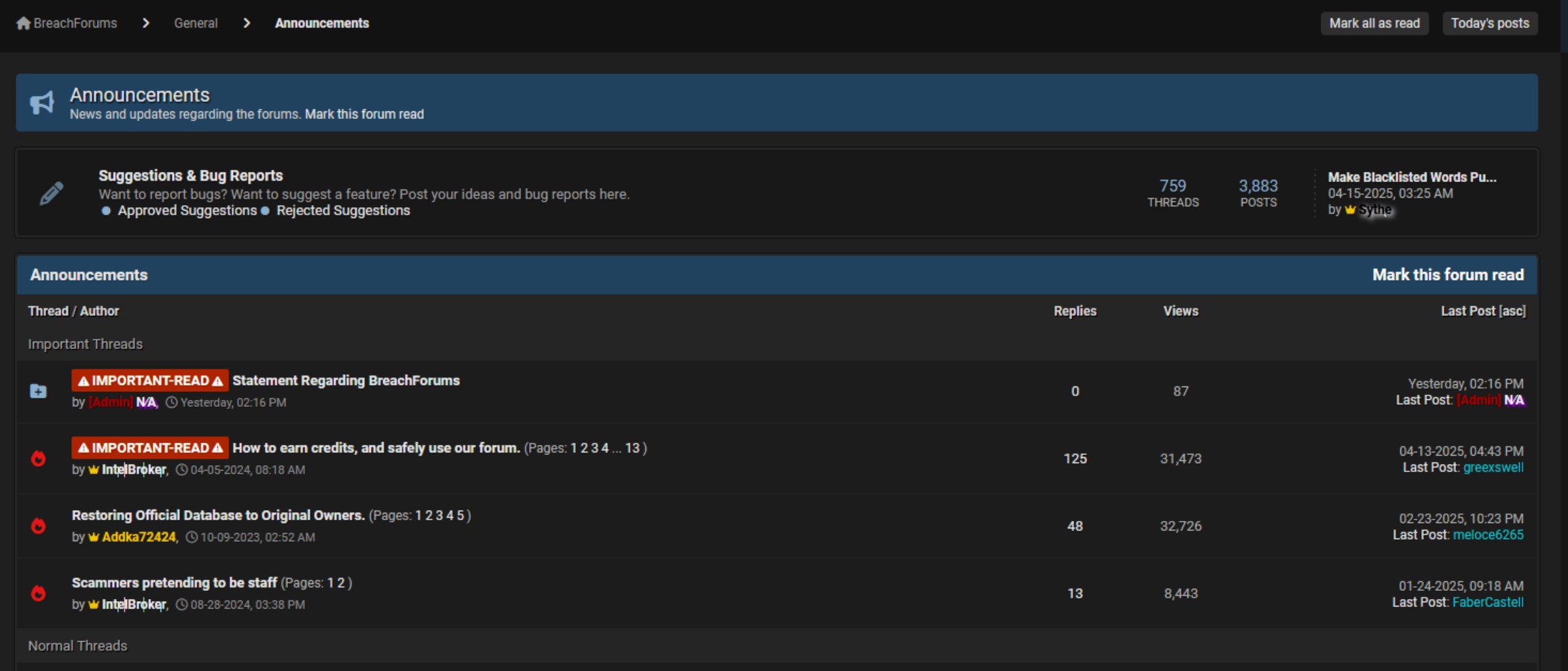This screenshot has height=671, width=1568.
Task: Click the Important Threads section label
Action: (85, 344)
